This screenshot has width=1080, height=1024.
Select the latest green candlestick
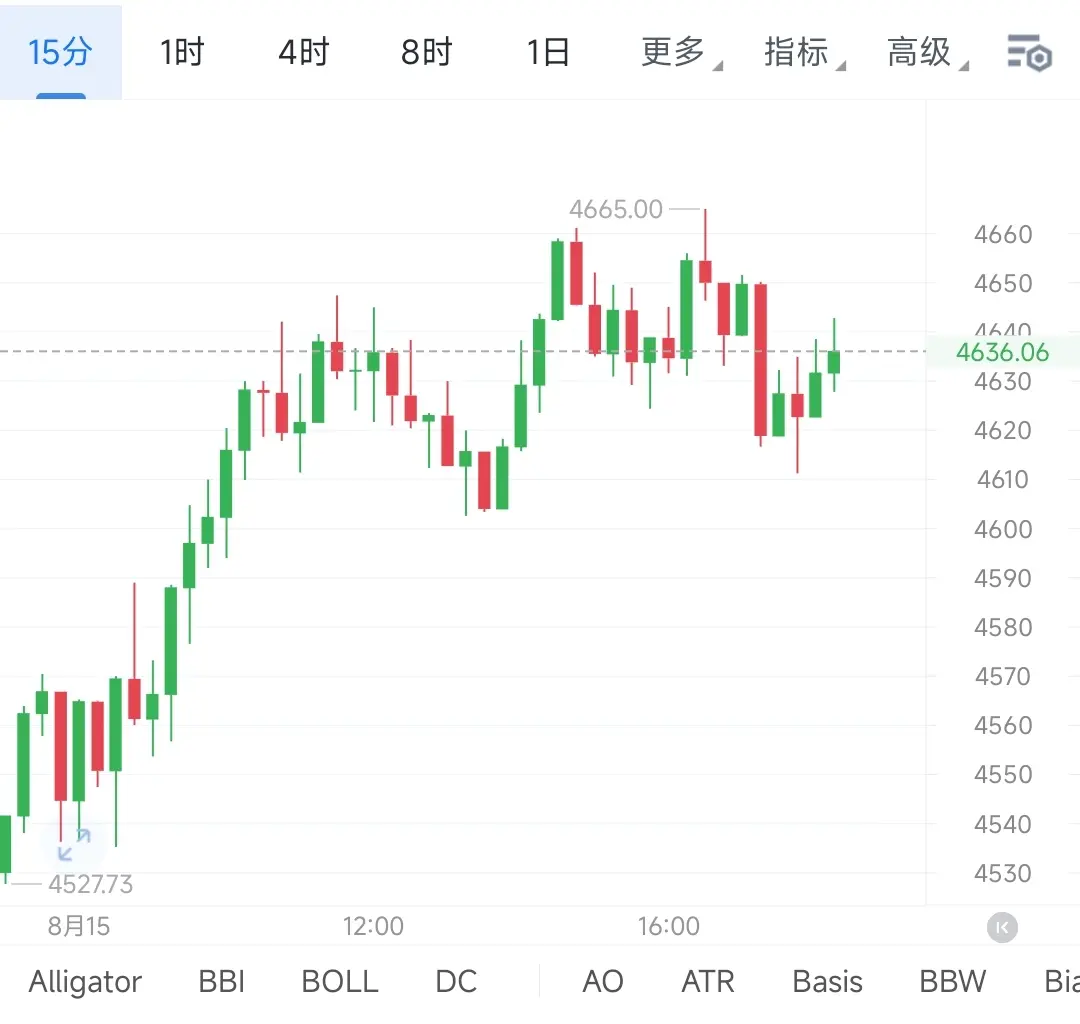834,362
